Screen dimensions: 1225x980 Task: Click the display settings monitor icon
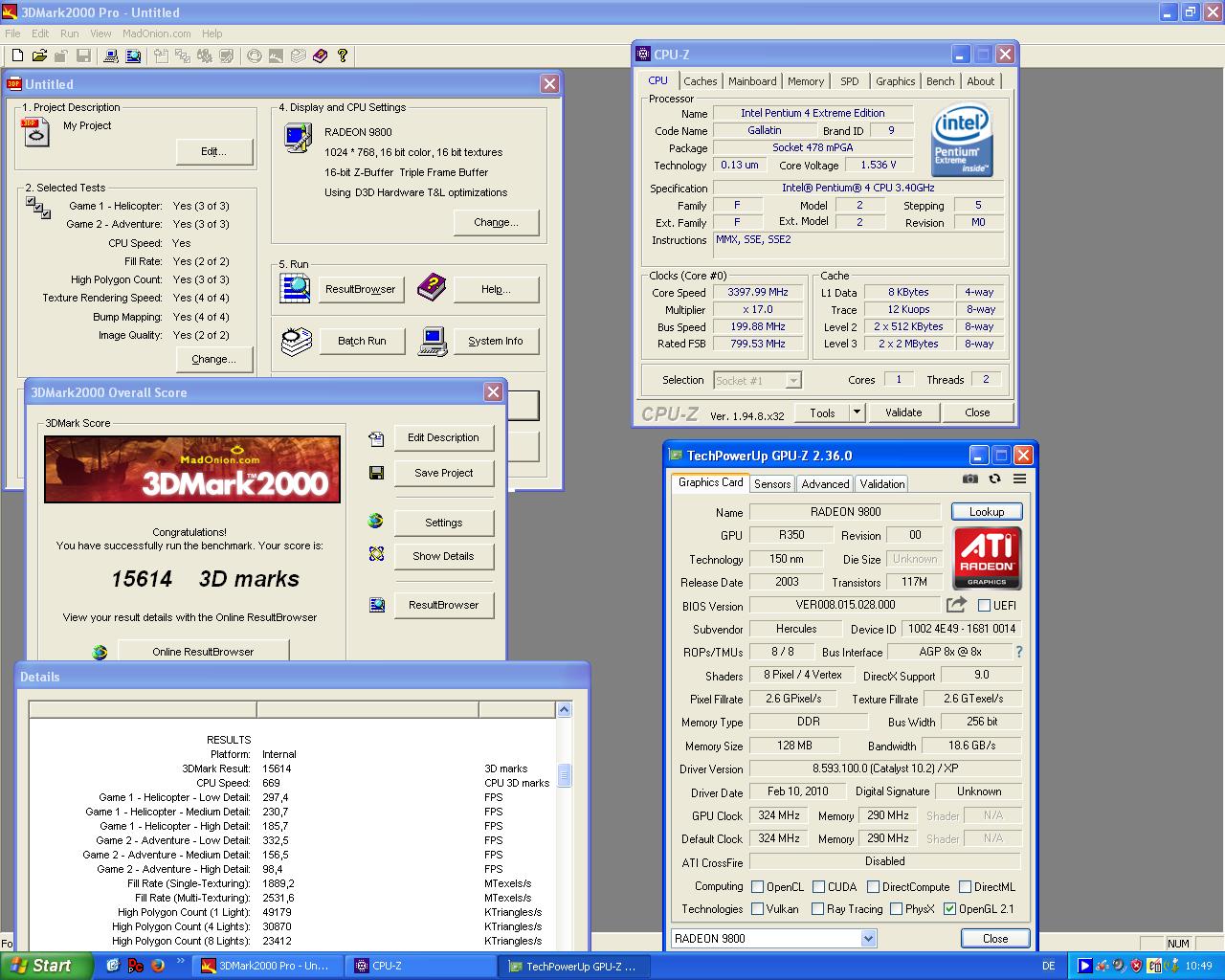tap(297, 139)
